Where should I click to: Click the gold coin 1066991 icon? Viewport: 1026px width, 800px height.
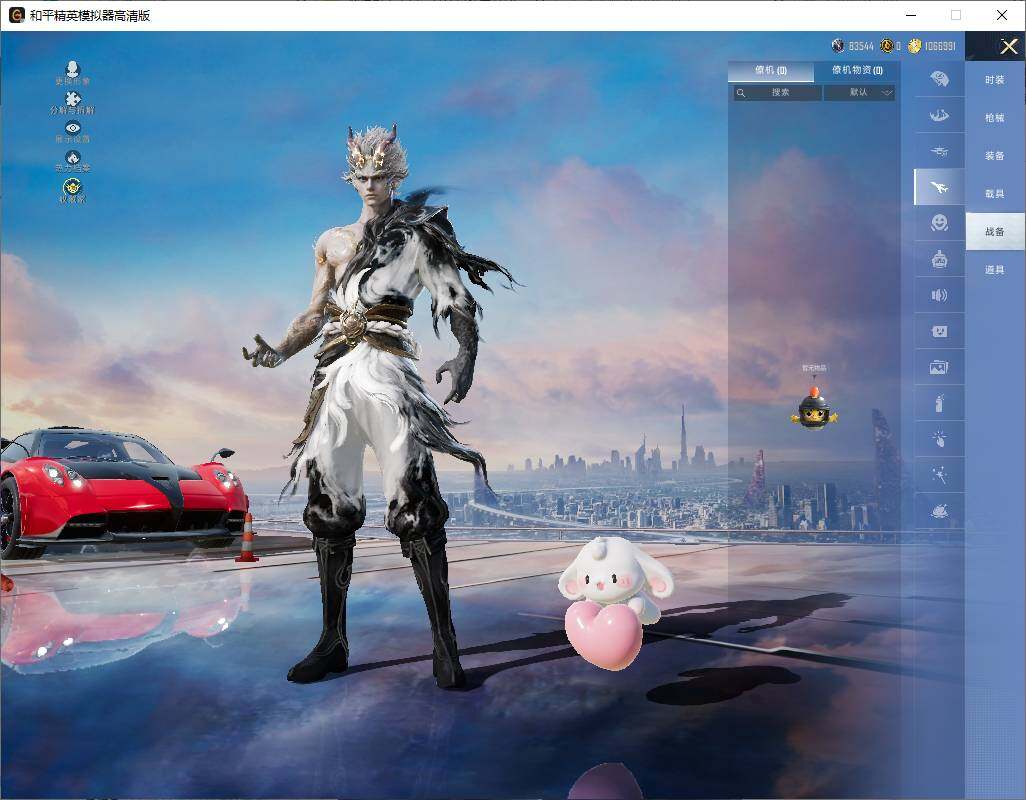pos(915,46)
